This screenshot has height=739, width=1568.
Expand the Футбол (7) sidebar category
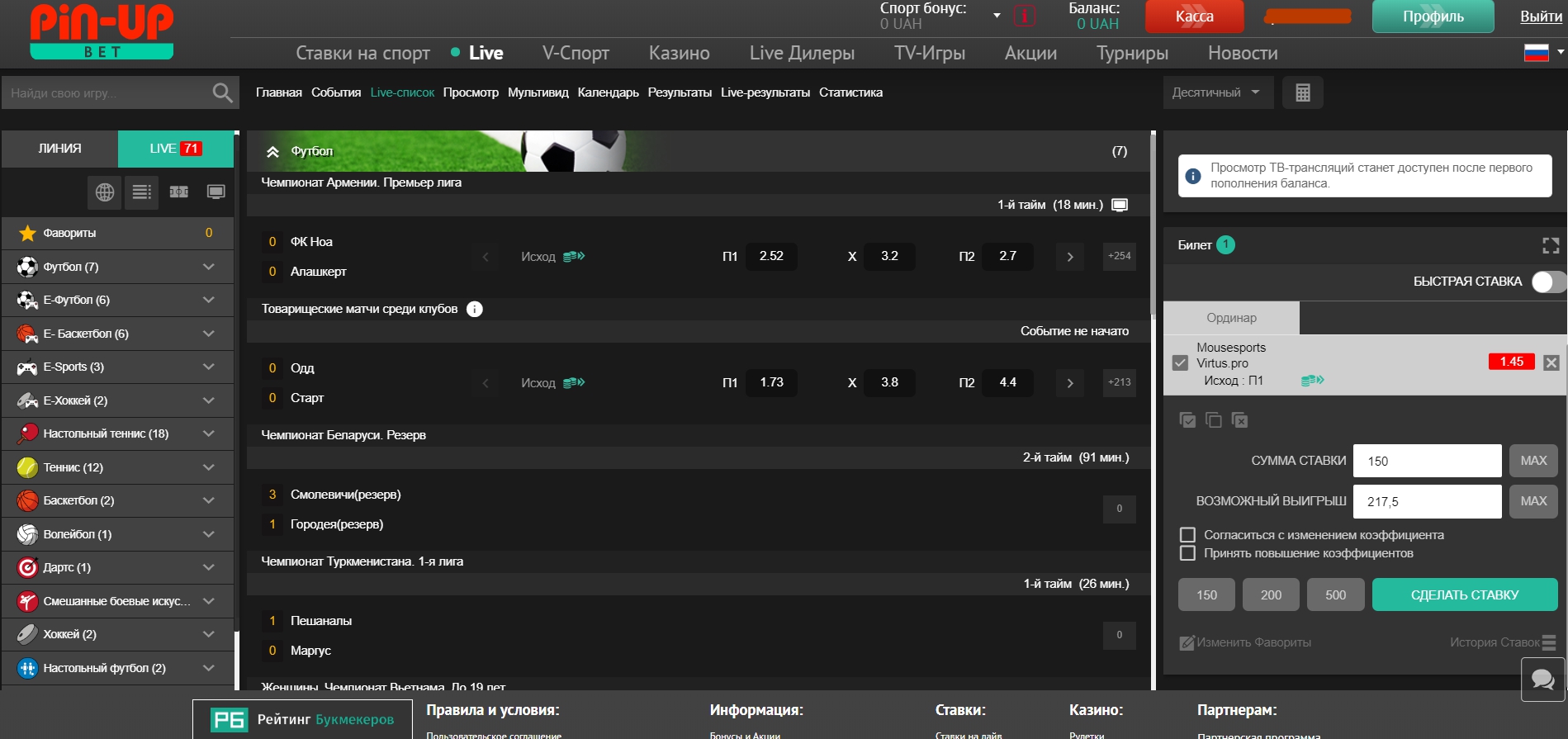tap(117, 267)
